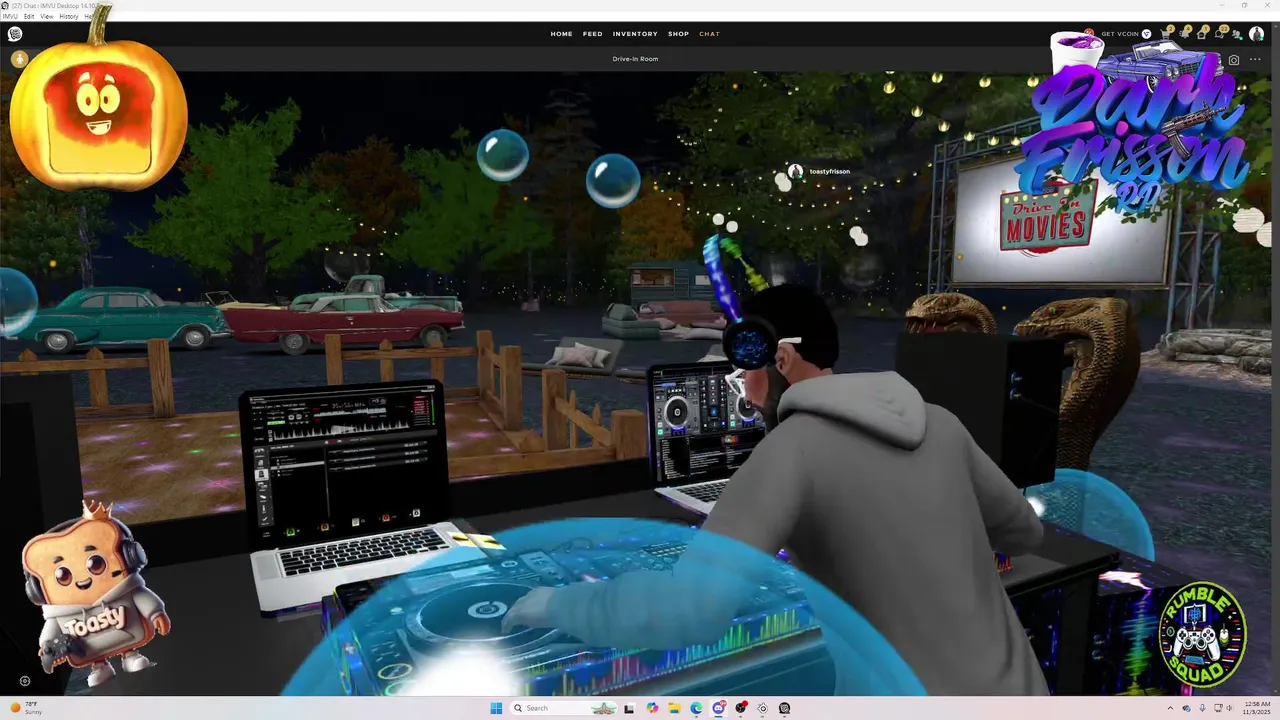This screenshot has width=1280, height=720.
Task: Open the friends list icon
Action: [x=1236, y=34]
